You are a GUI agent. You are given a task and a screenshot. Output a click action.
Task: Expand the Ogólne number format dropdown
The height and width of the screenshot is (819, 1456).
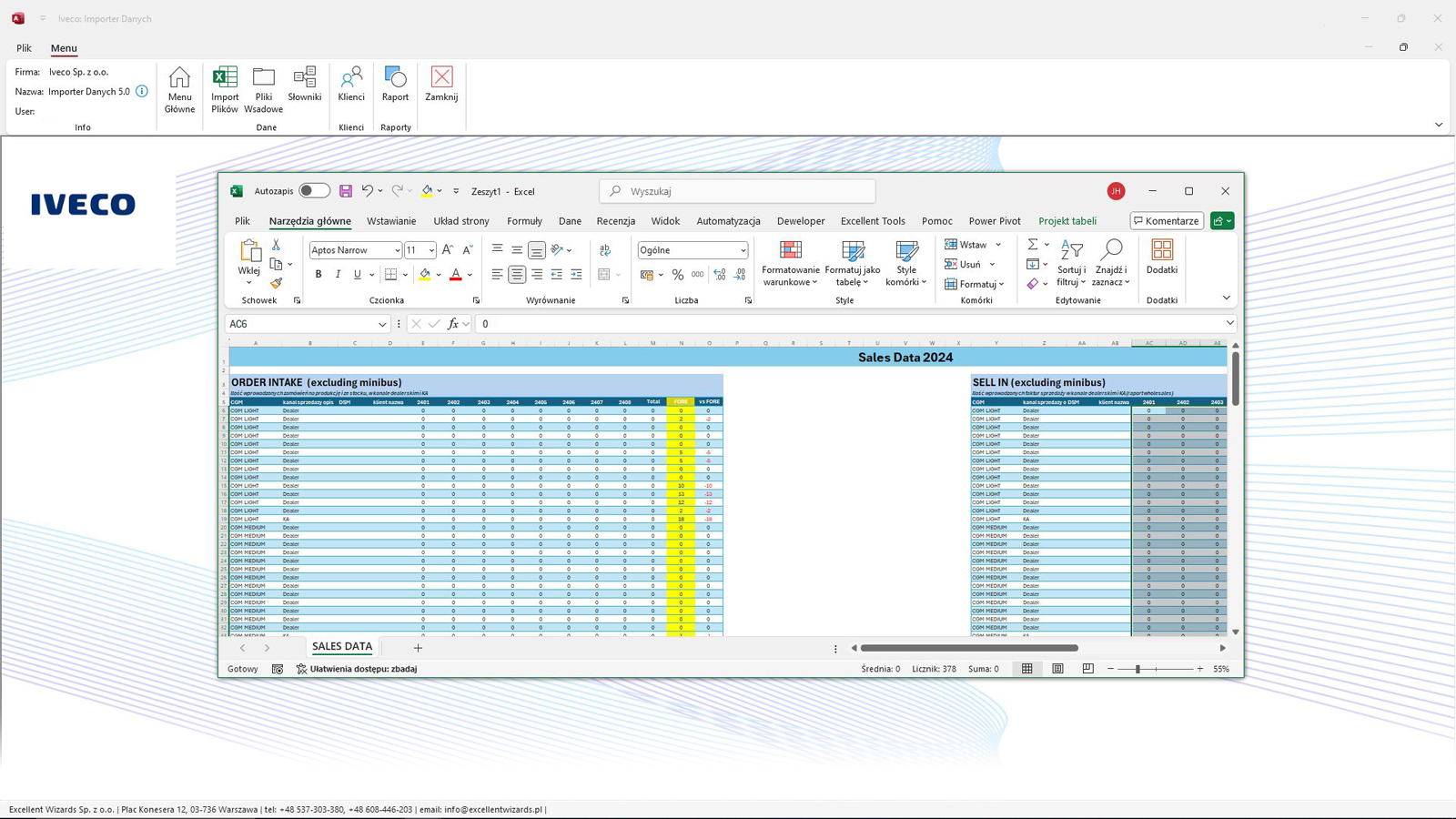(x=743, y=250)
